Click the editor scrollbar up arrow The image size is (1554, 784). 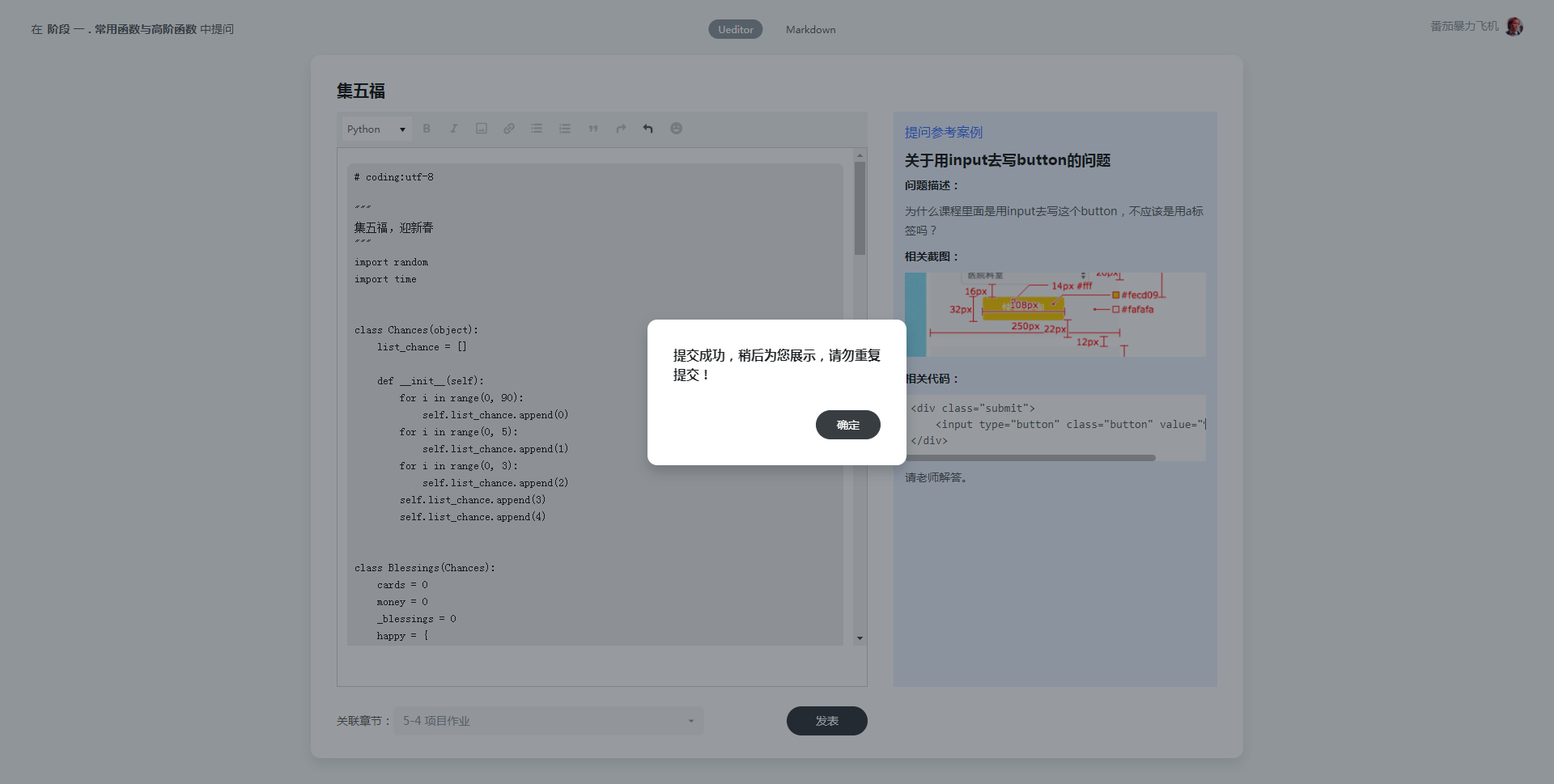pyautogui.click(x=860, y=155)
